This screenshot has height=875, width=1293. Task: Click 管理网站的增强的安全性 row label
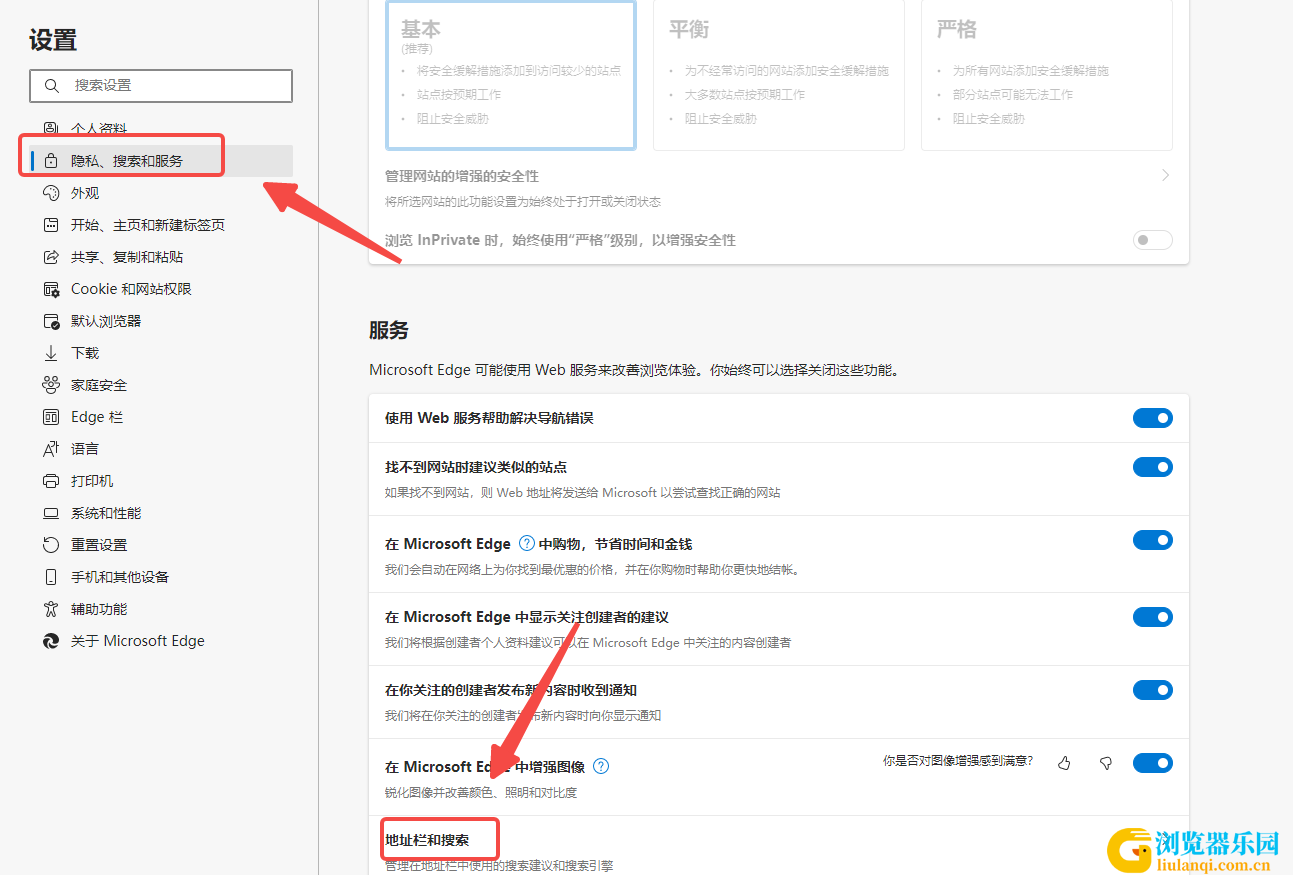click(x=462, y=176)
